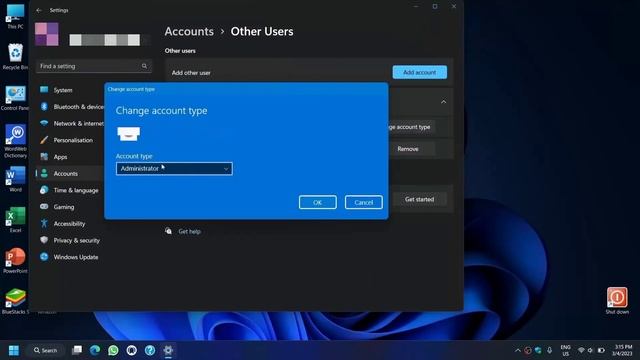This screenshot has width=640, height=360.
Task: Click the red antivirus tray icon
Action: 528,350
